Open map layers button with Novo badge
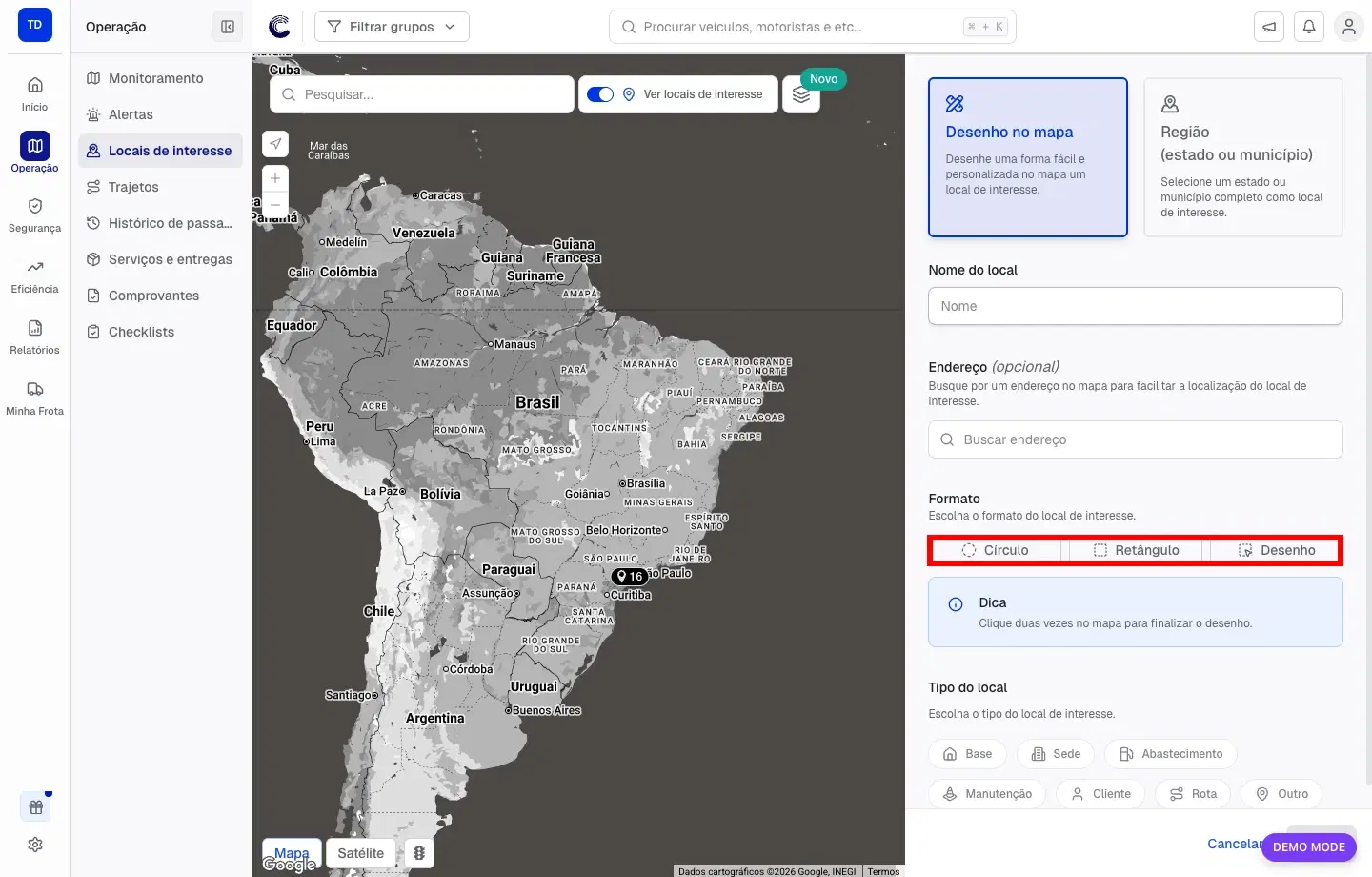The width and height of the screenshot is (1372, 877). click(x=801, y=94)
